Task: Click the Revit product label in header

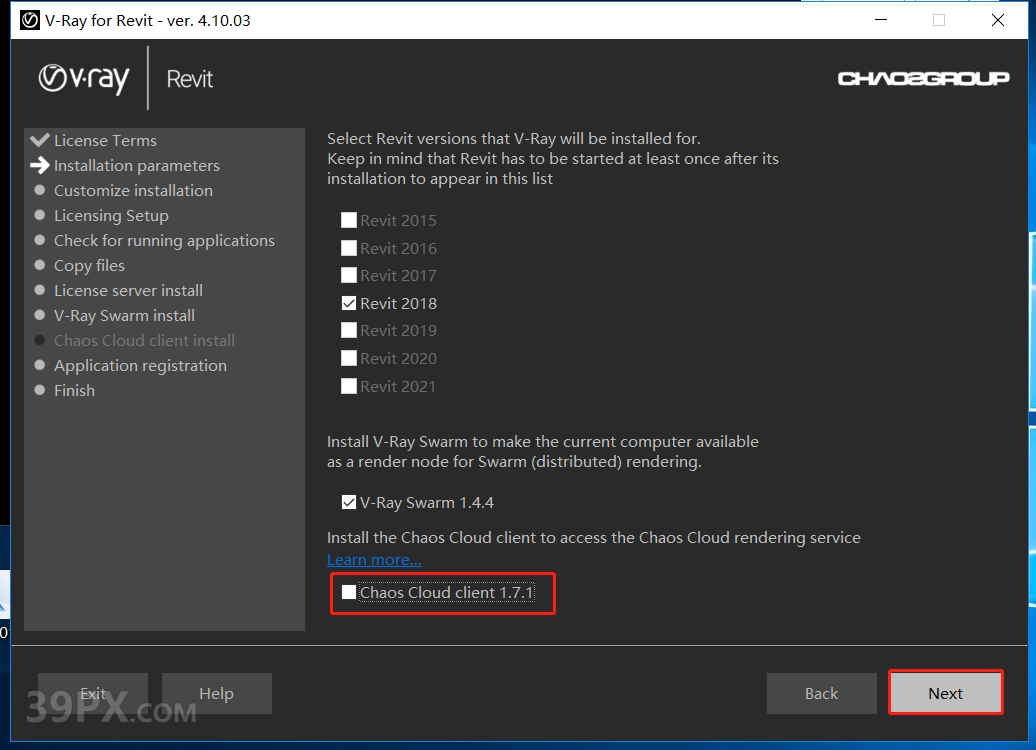Action: pyautogui.click(x=190, y=79)
